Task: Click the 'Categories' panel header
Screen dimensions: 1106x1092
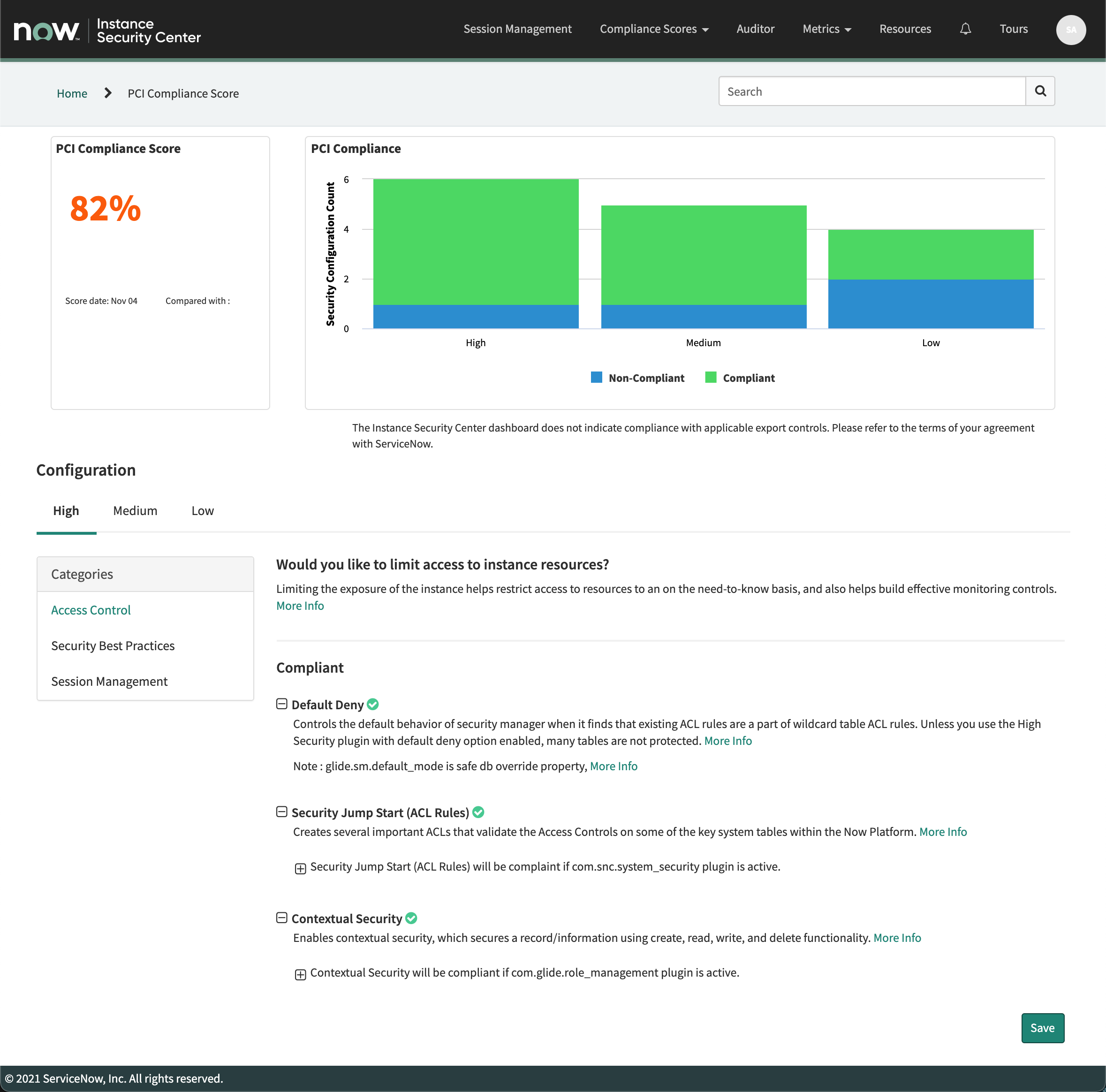Action: click(x=145, y=574)
